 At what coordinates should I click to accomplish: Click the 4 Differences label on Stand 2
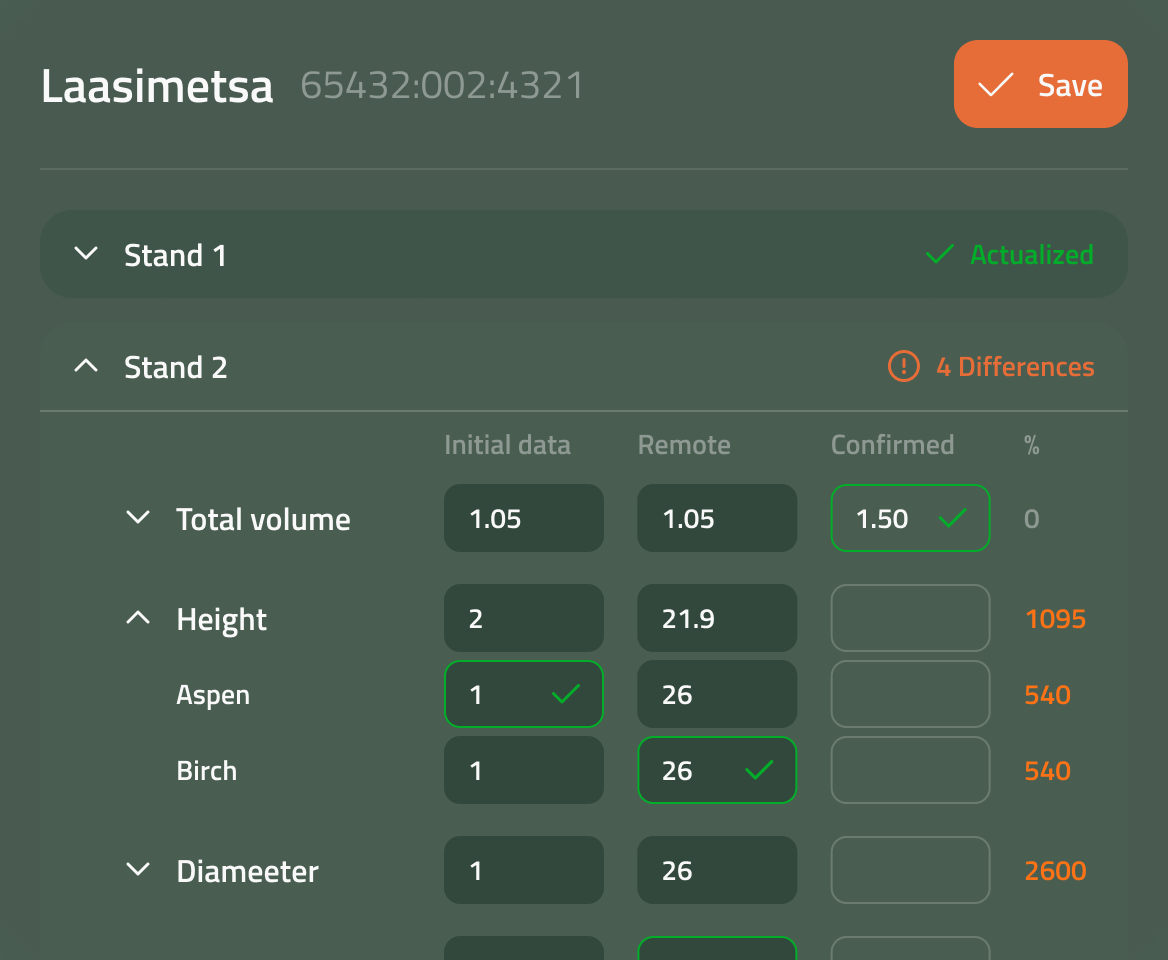coord(1015,367)
